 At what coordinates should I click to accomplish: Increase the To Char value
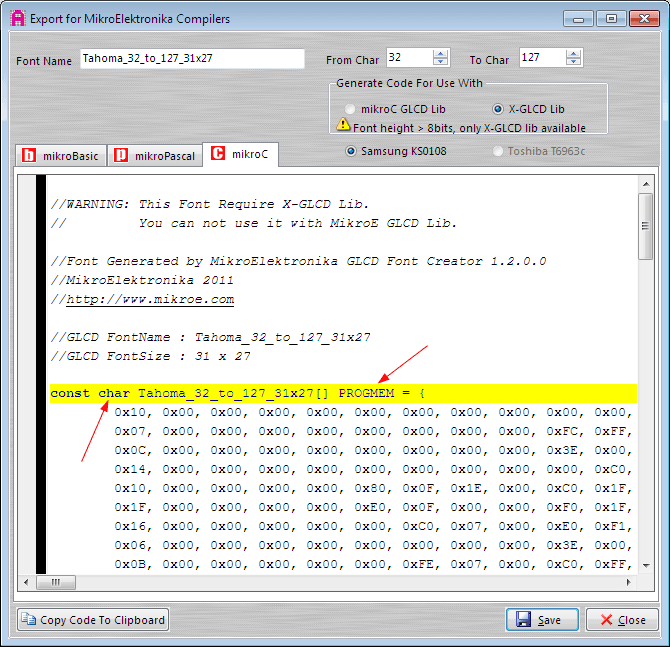573,54
